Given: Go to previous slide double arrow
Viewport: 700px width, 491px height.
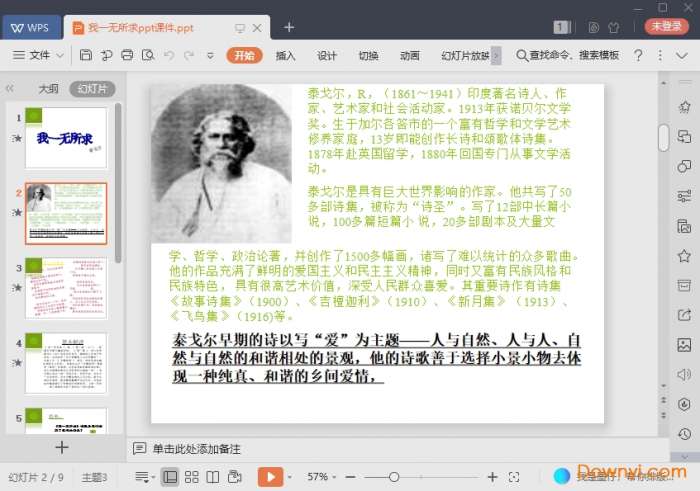Looking at the screenshot, I should coord(663,399).
